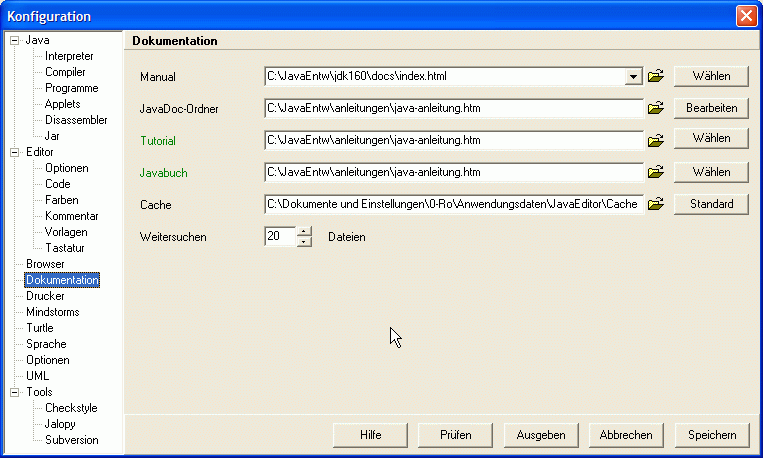
Task: Click Wählen button for Manual
Action: click(x=711, y=76)
